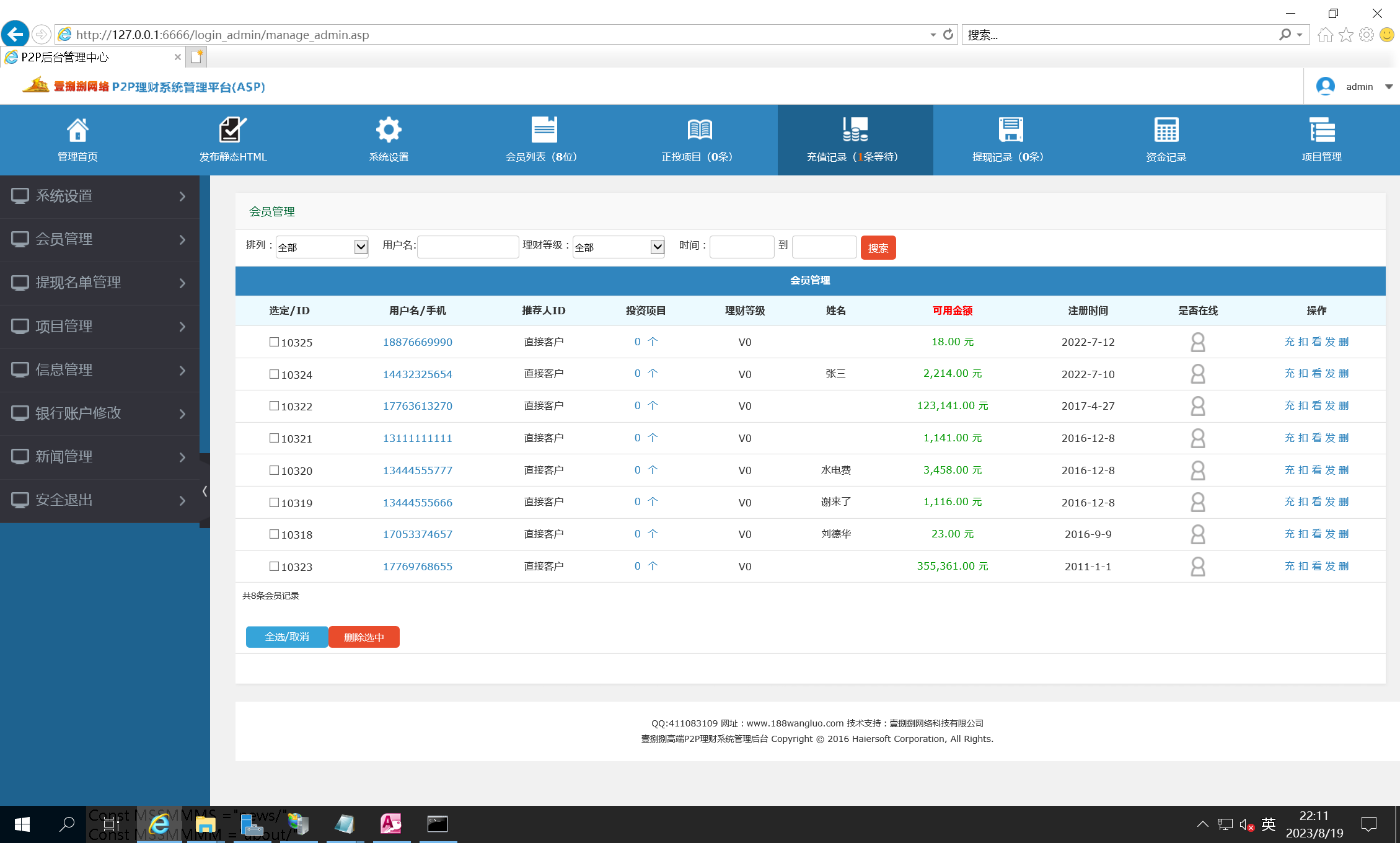Open the 充值记录 icon in the top navigation
Screen dimensions: 1400x843
pos(855,130)
